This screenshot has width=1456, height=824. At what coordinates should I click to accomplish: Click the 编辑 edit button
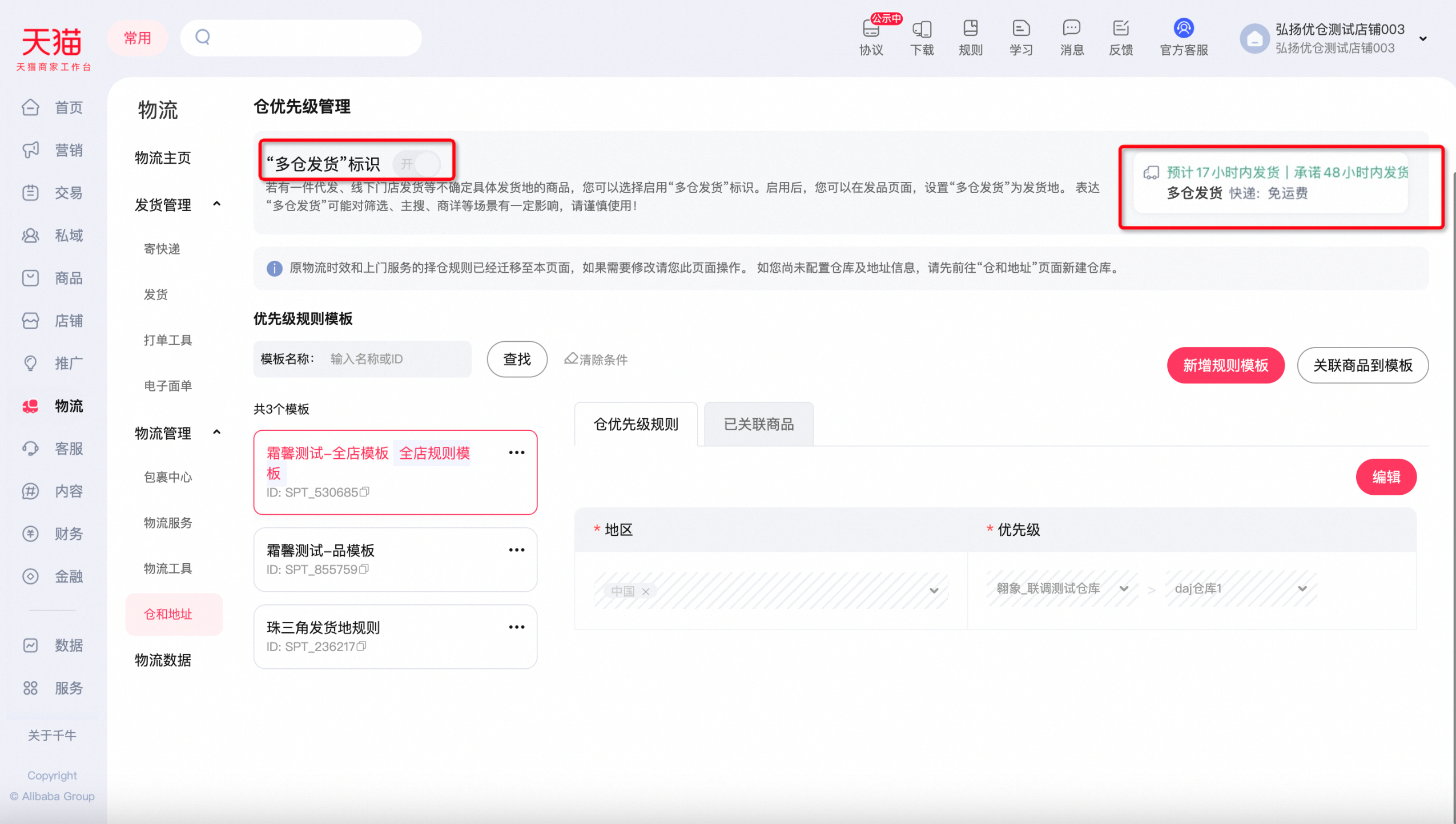pyautogui.click(x=1386, y=477)
